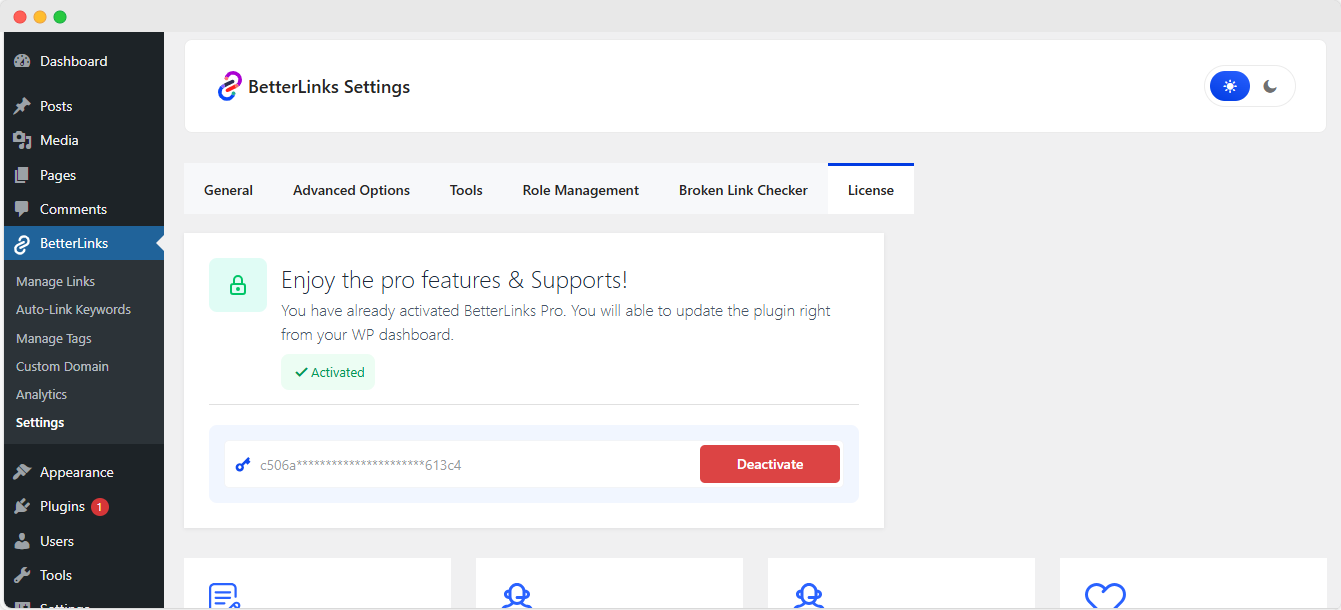Open Media via its sidebar icon

[22, 140]
